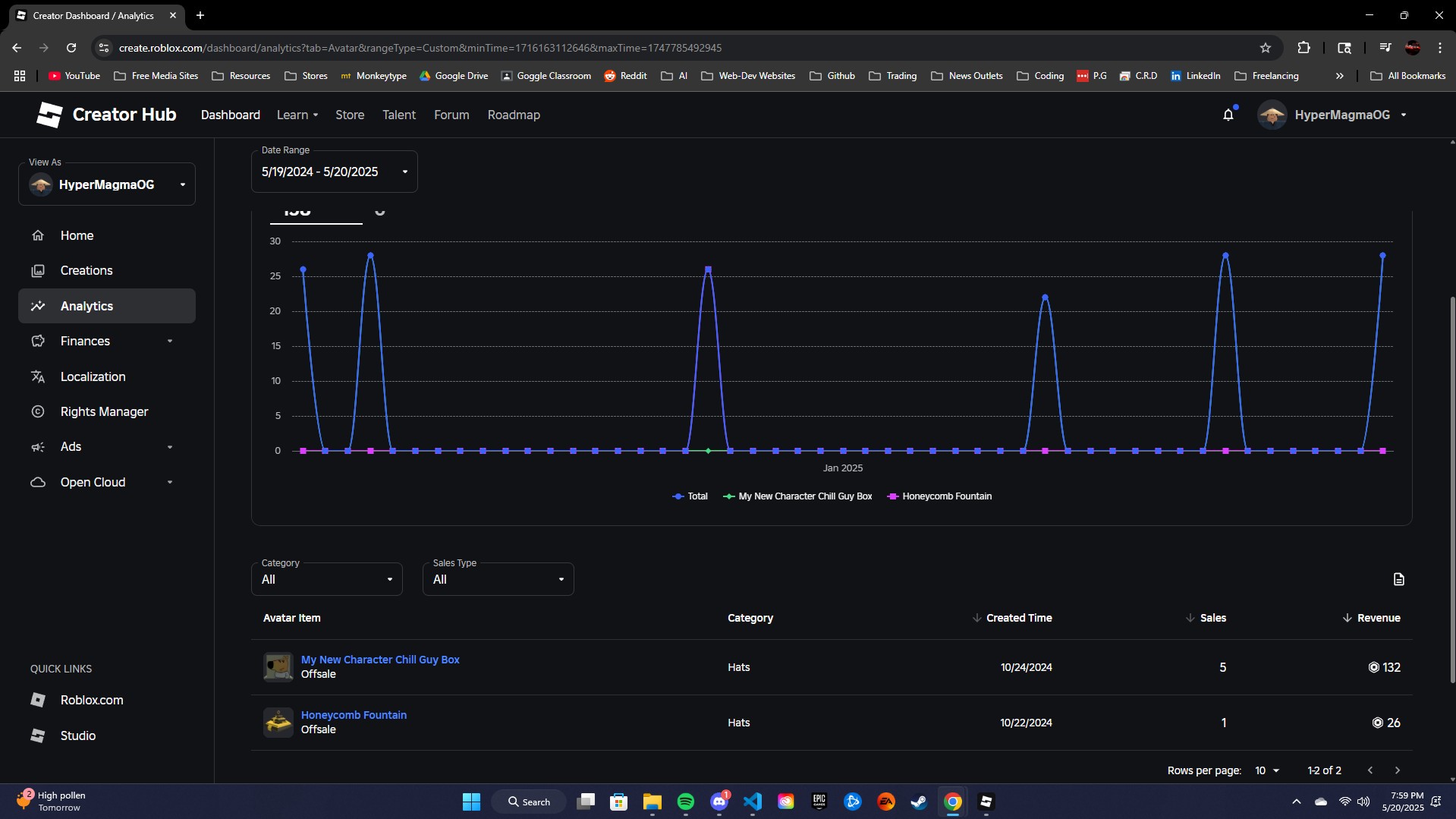Open the Sales Type filter dropdown
Viewport: 1456px width, 819px height.
point(498,579)
